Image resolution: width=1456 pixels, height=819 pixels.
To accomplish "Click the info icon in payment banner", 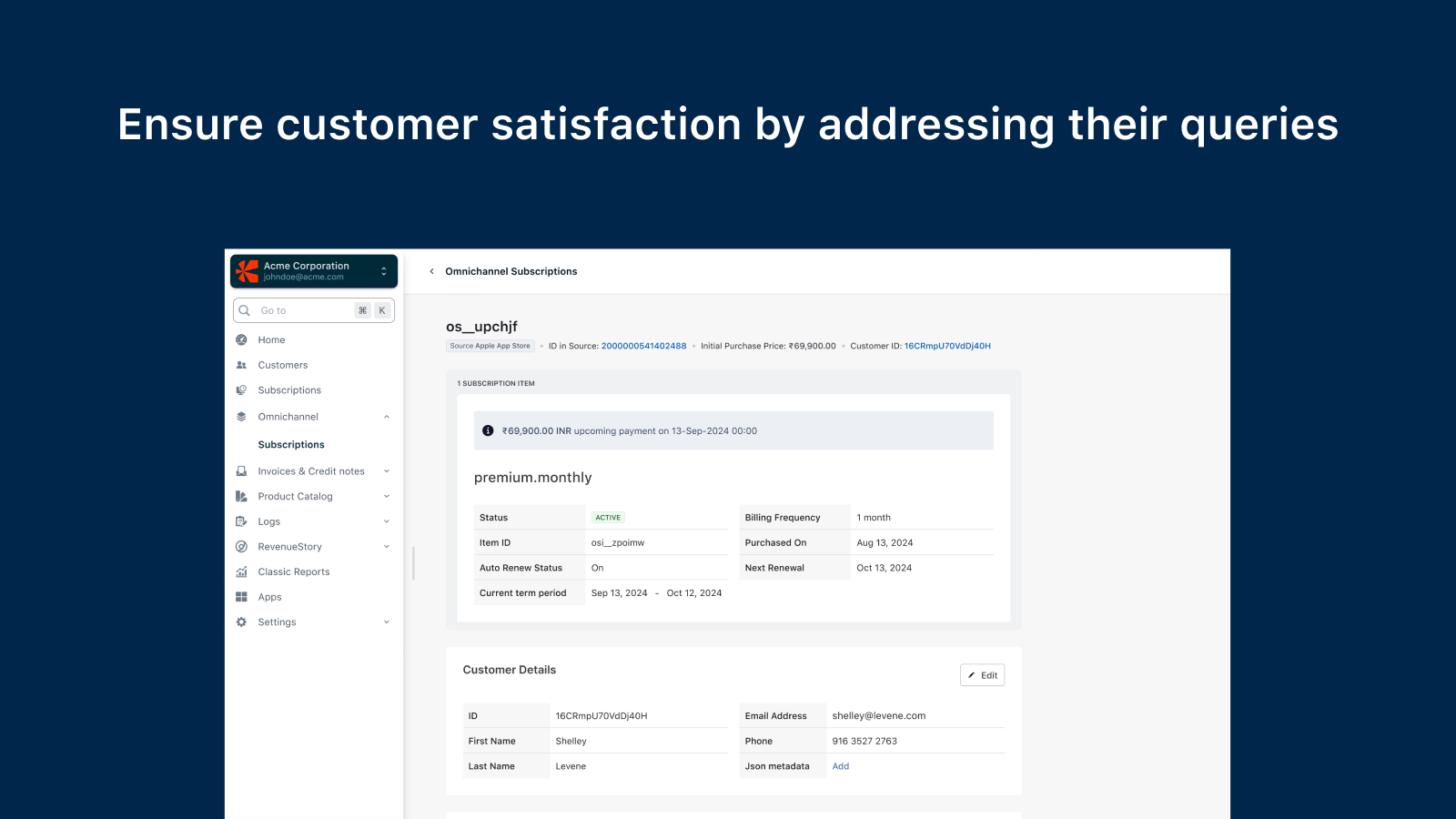I will pyautogui.click(x=488, y=431).
